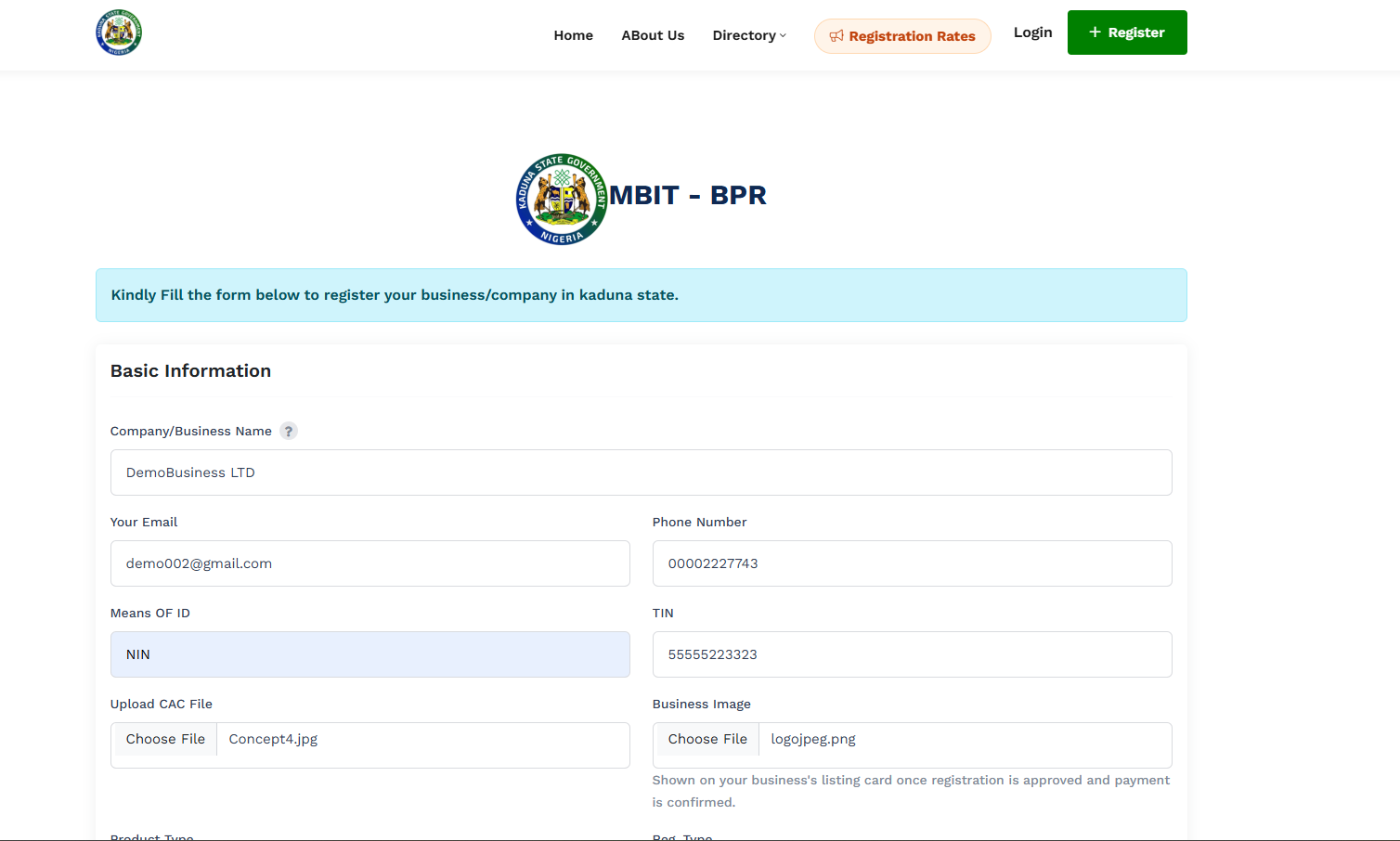Viewport: 1400px width, 841px height.
Task: Click the megaphone icon in Registration Rates
Action: coord(836,36)
